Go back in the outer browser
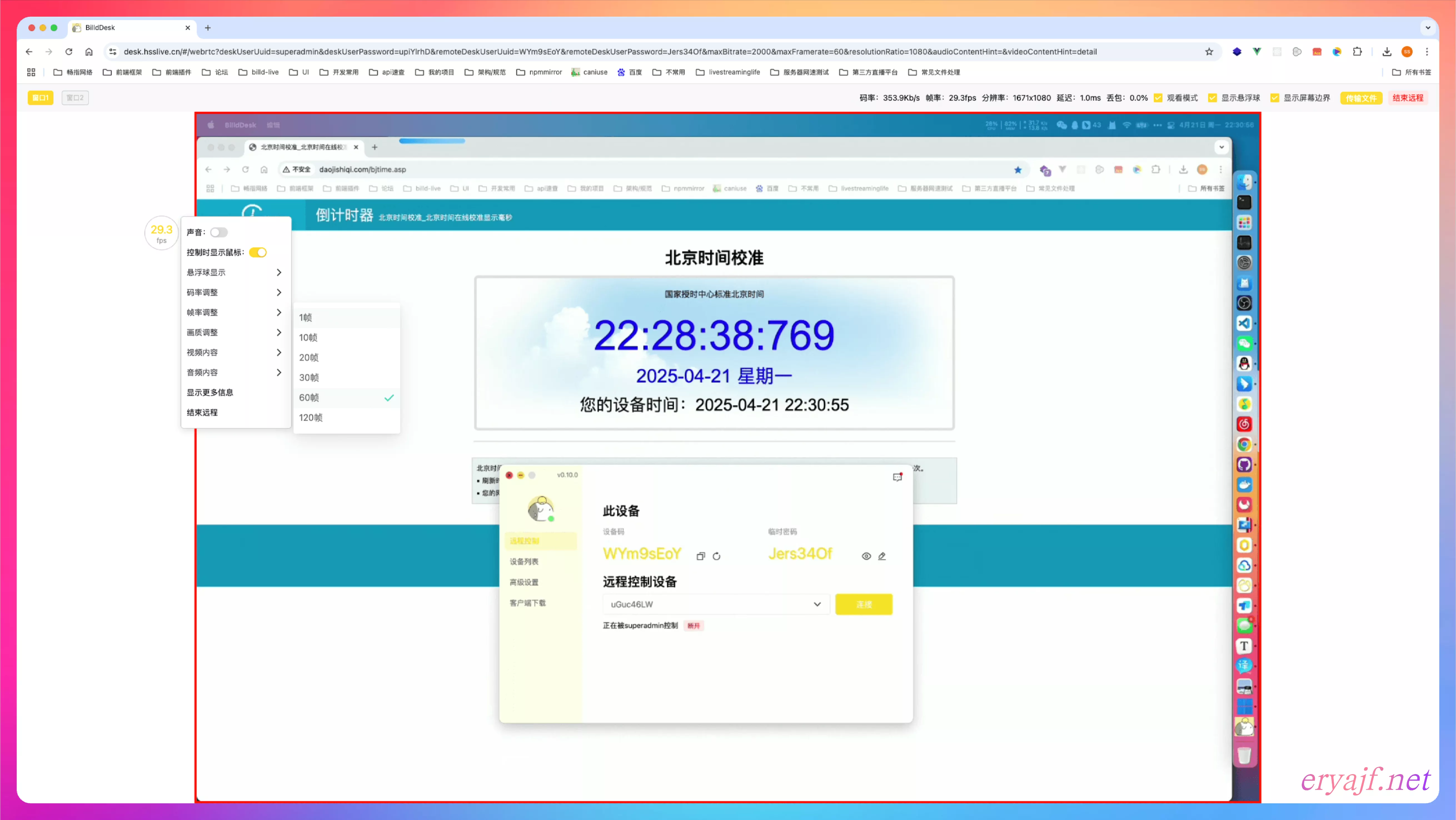The image size is (1456, 820). click(x=29, y=51)
